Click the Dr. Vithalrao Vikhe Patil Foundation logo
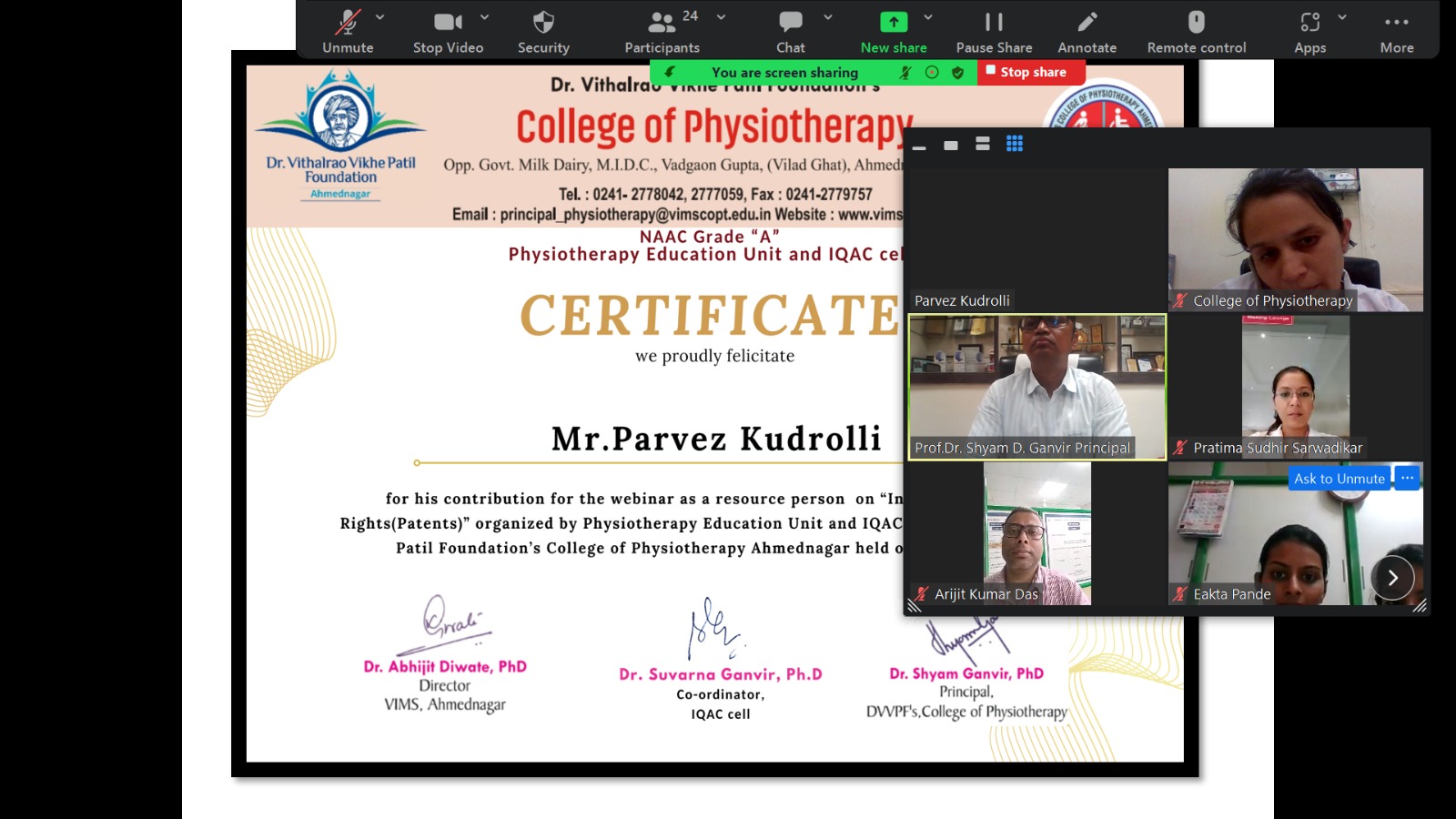 tap(340, 135)
